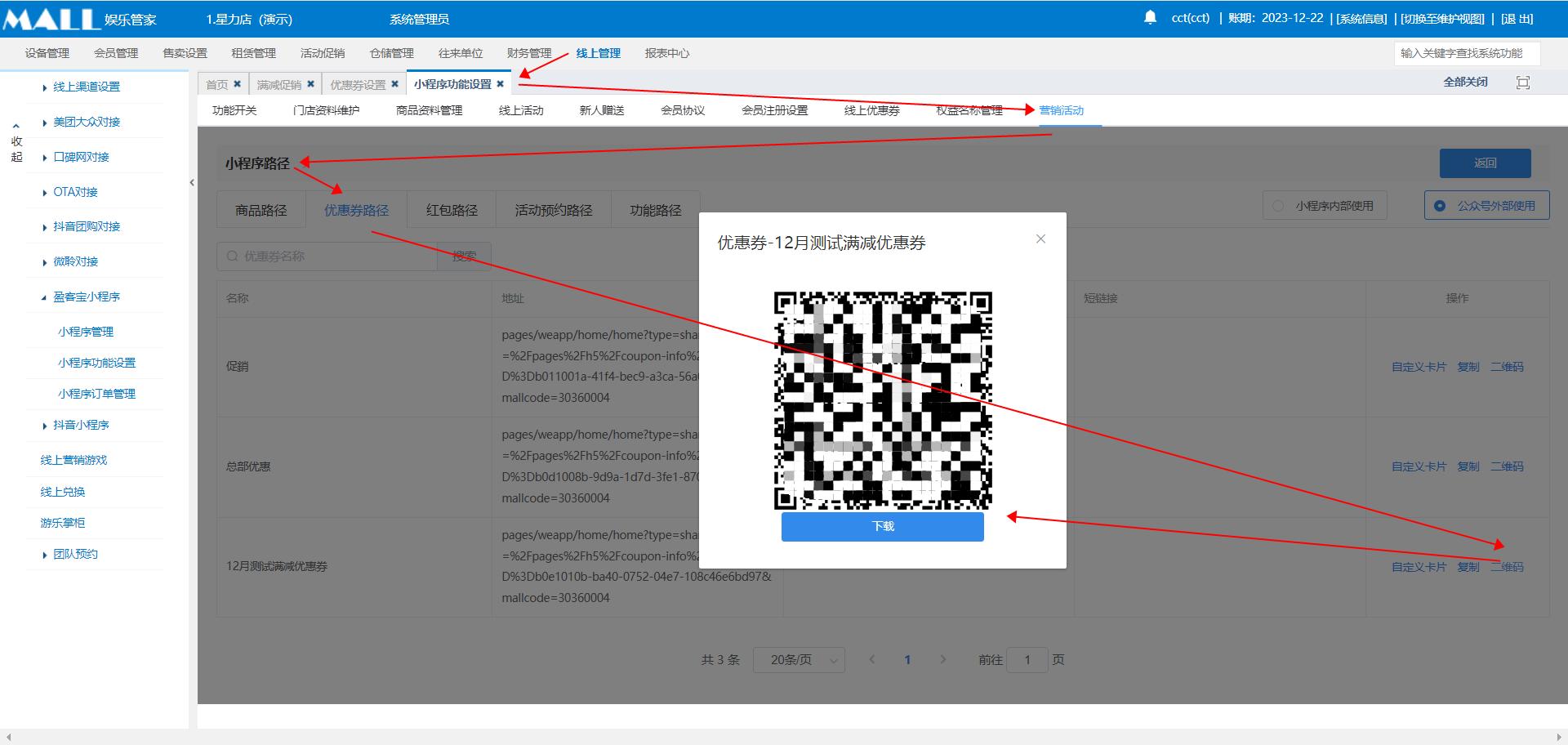
Task: Select 红包路径 tab
Action: point(452,210)
